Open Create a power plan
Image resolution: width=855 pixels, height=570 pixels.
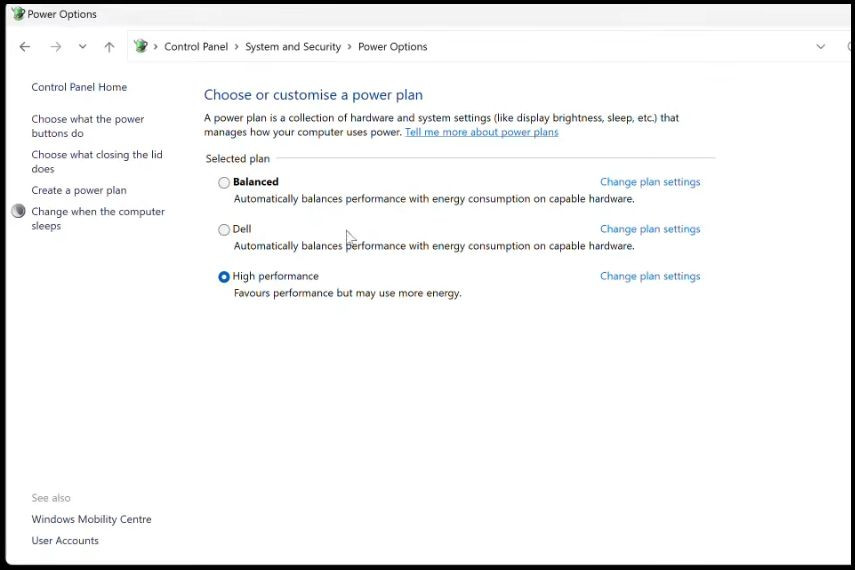point(79,190)
